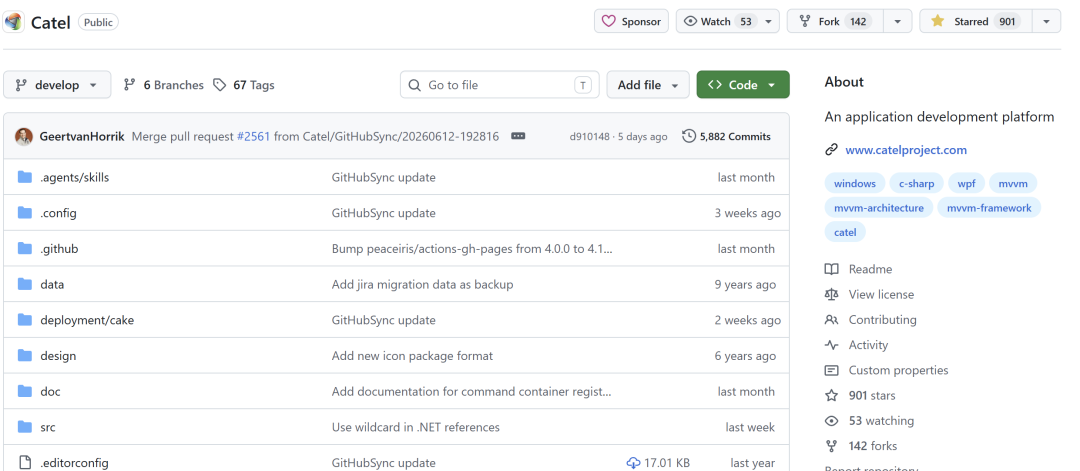Select the mvvm-framework topic tag
This screenshot has width=1080, height=471.
click(989, 207)
